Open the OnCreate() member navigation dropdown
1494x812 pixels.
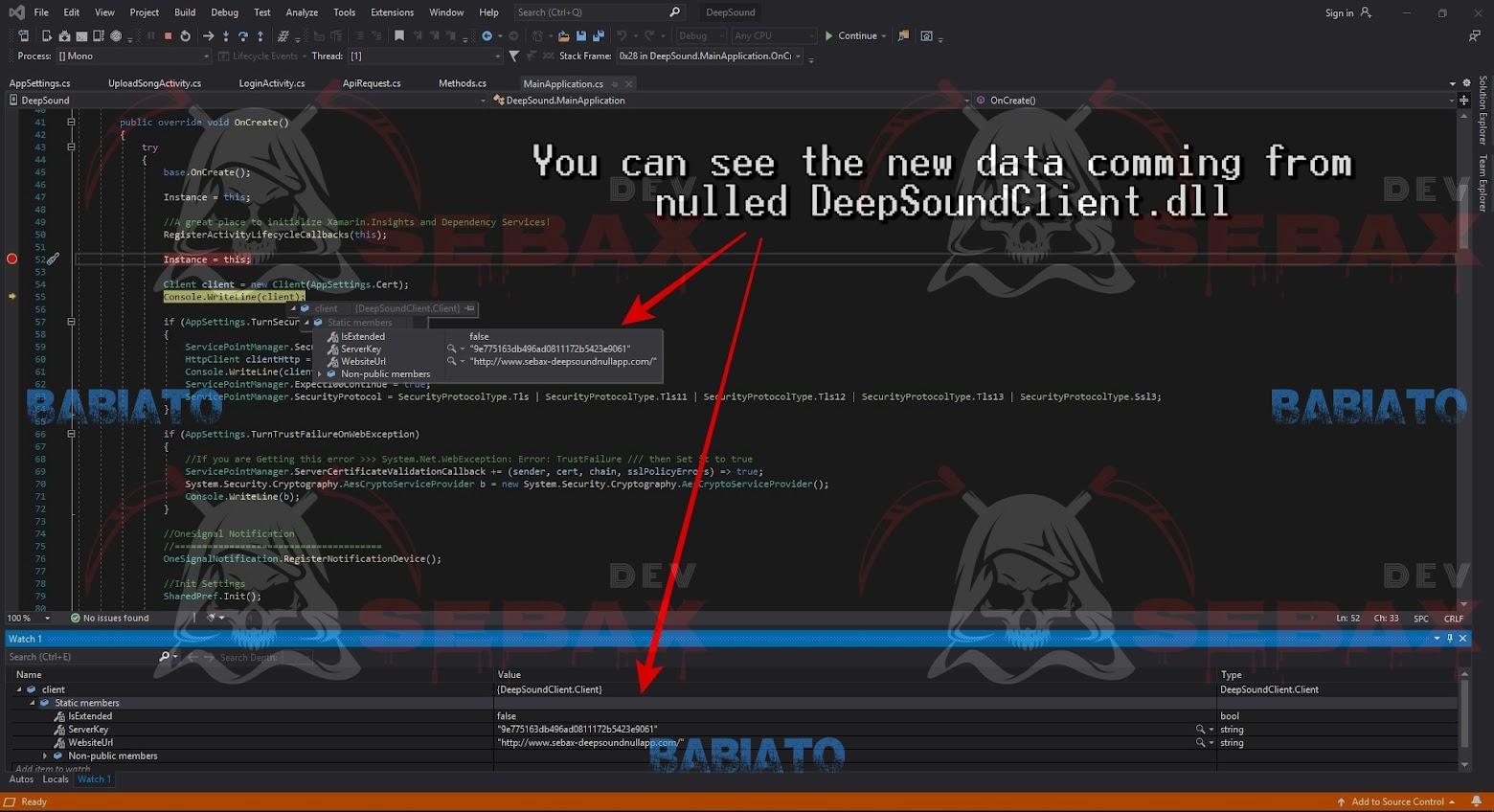tap(1214, 100)
